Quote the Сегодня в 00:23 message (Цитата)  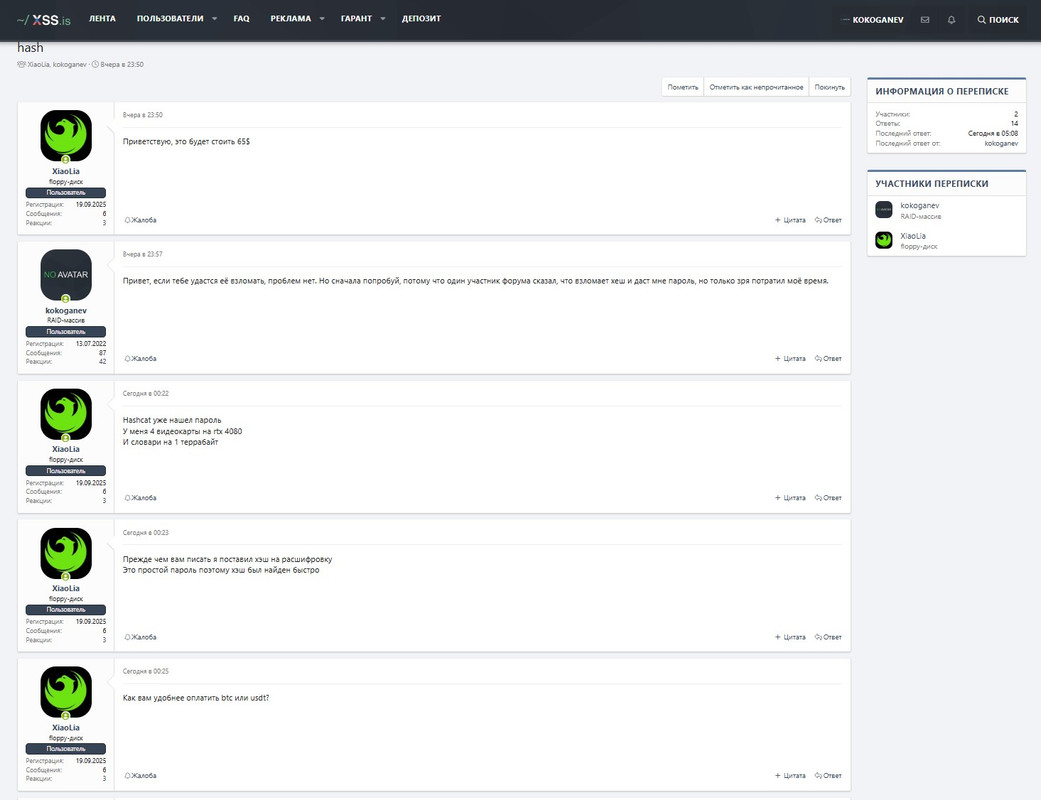coord(790,637)
